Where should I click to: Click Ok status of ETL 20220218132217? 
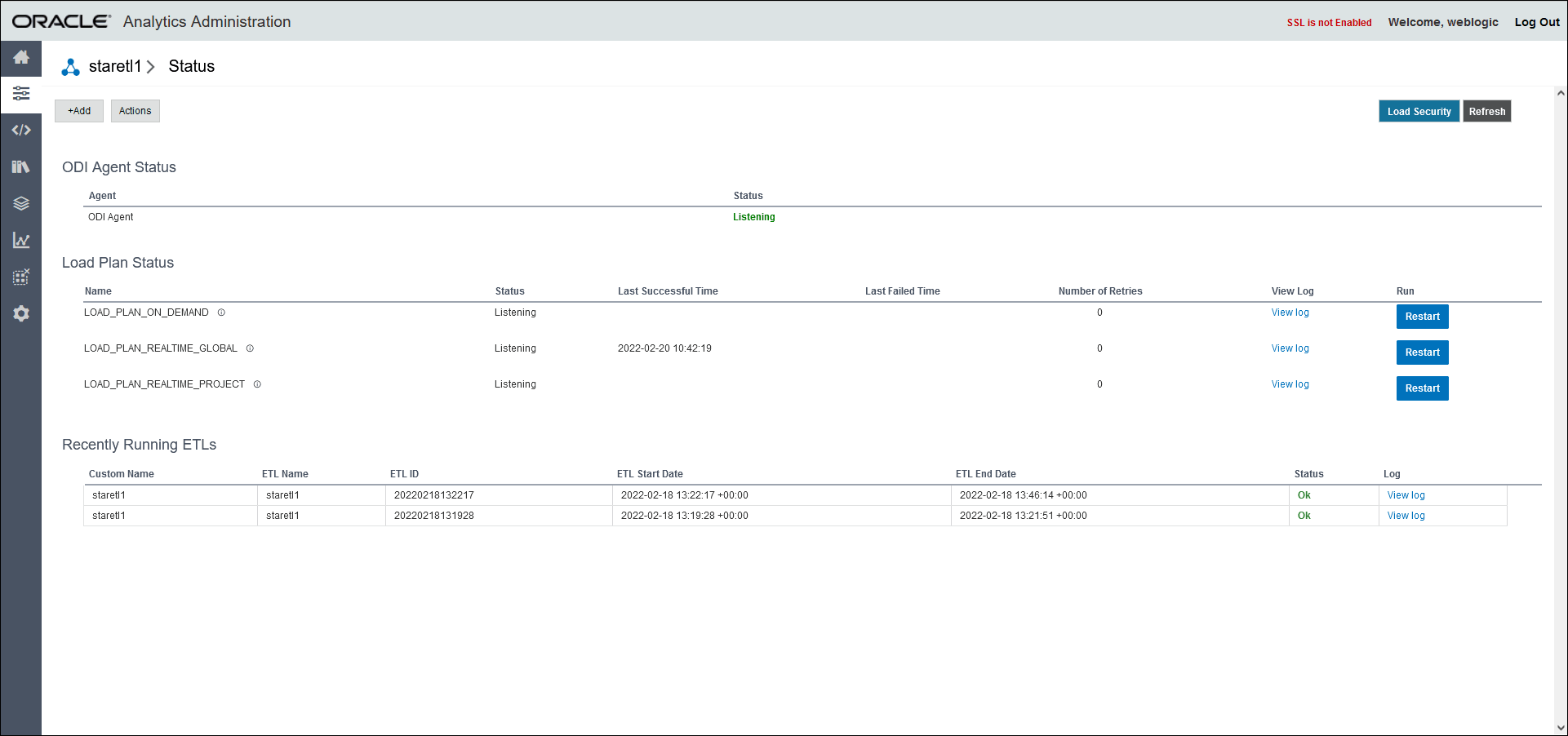click(1304, 495)
